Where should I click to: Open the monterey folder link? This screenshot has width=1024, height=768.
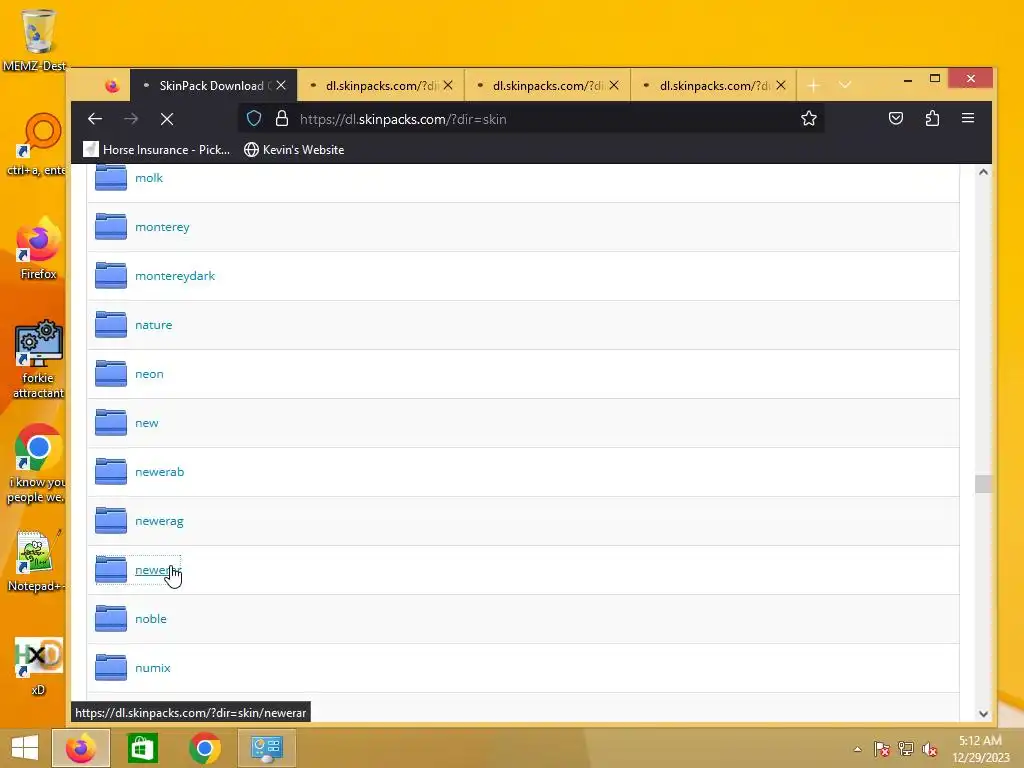[162, 227]
